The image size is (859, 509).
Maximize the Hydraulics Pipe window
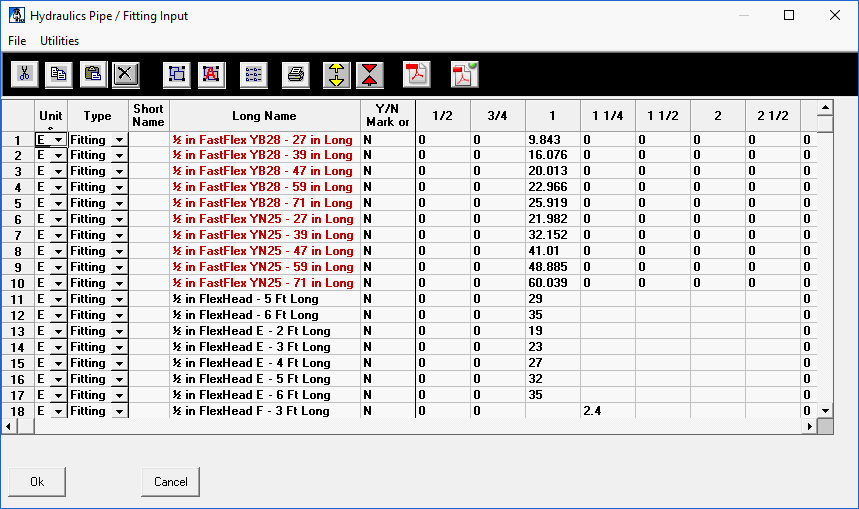pyautogui.click(x=789, y=15)
